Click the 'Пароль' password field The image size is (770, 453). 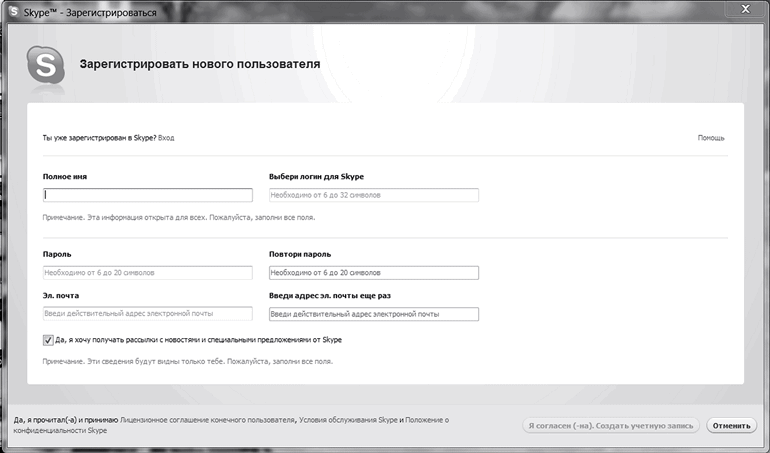(x=148, y=273)
